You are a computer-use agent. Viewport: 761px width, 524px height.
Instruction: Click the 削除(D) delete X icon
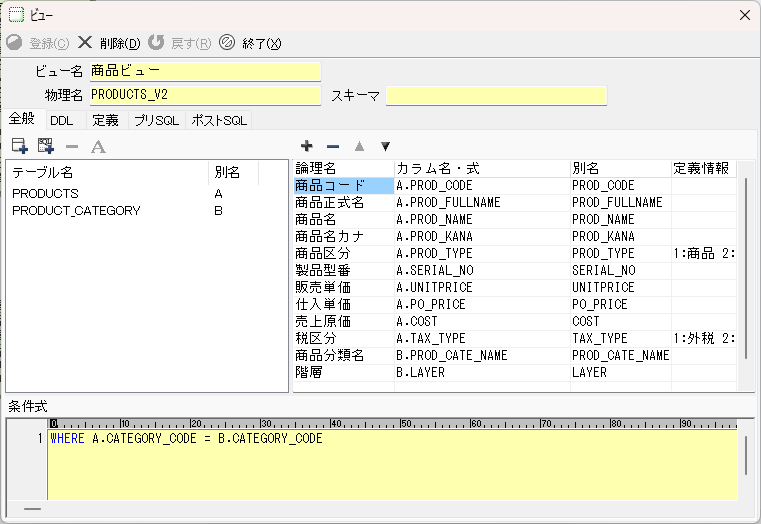coord(85,43)
